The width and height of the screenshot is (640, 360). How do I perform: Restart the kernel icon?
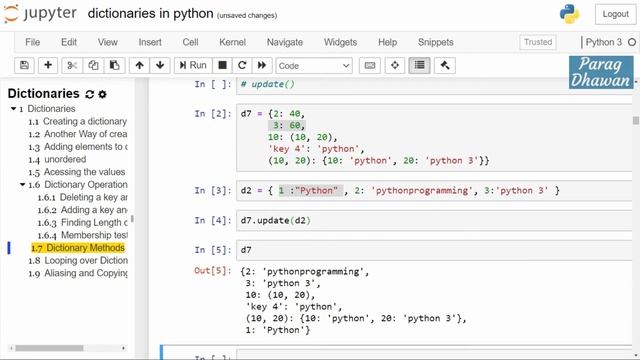click(242, 65)
